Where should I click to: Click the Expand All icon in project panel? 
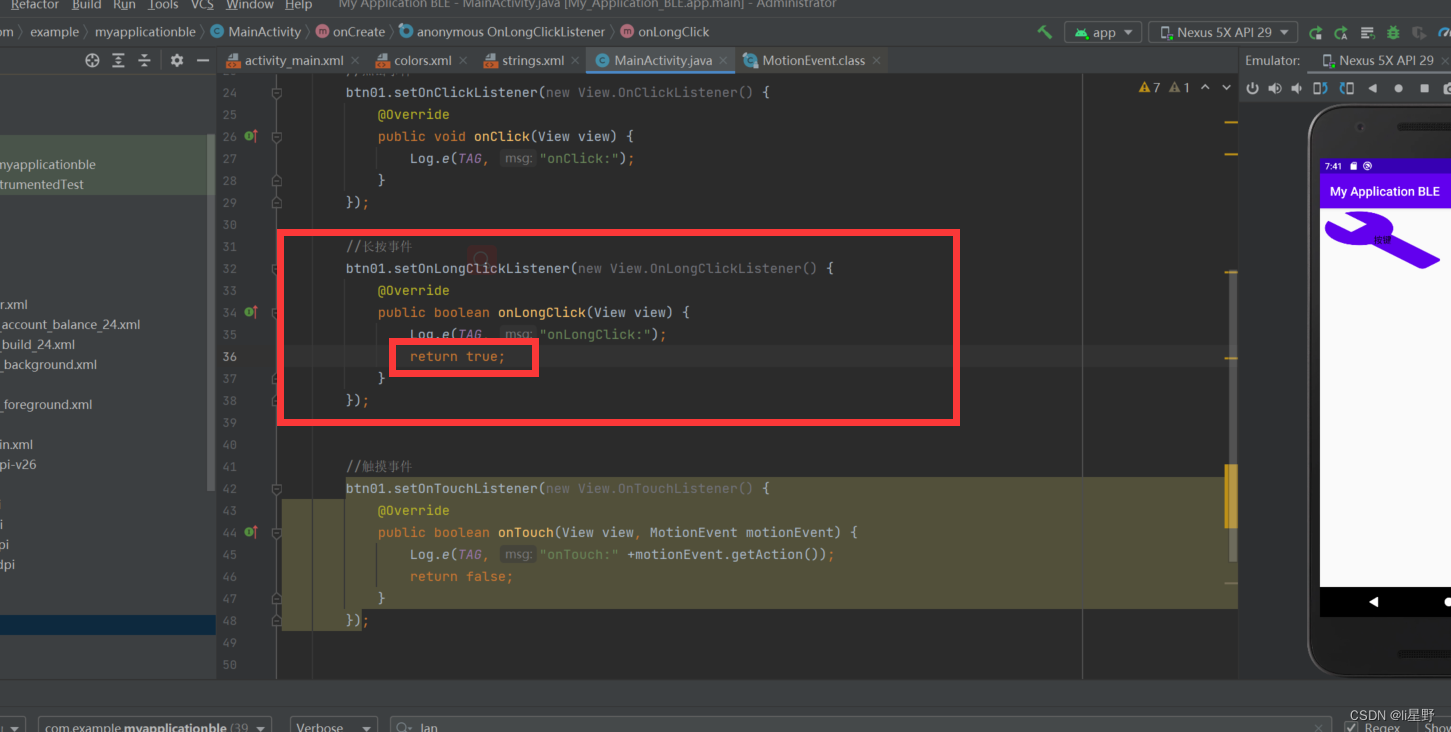point(118,60)
